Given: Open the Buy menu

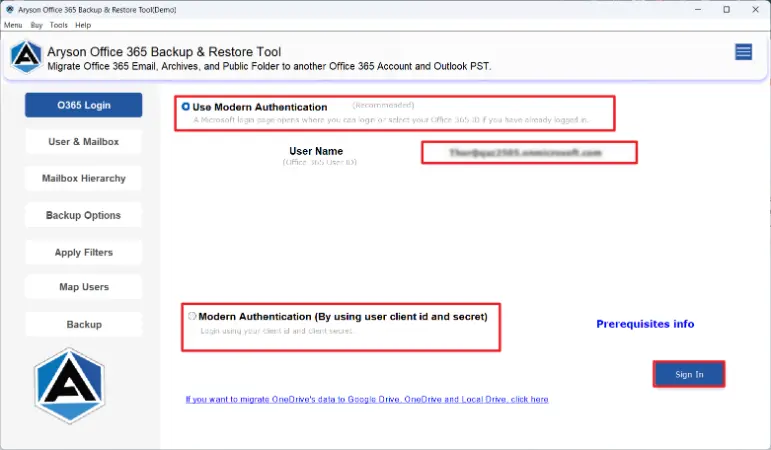Looking at the screenshot, I should 36,25.
